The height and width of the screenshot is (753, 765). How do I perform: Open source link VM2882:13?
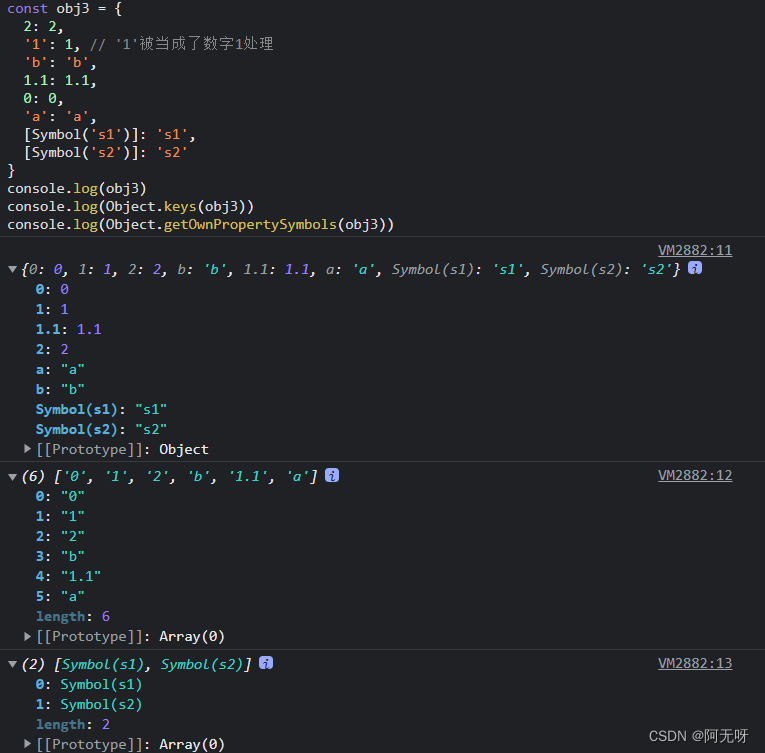[695, 663]
